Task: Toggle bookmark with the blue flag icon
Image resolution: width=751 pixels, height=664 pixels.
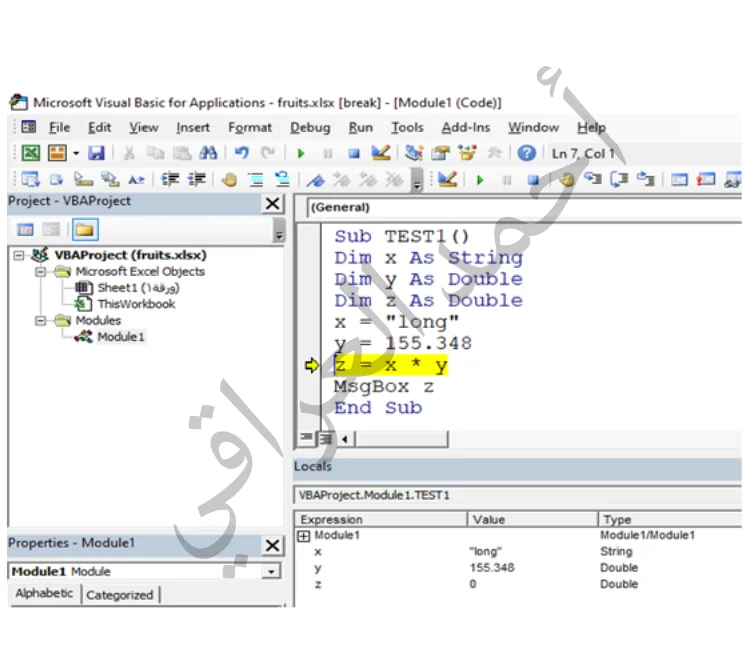Action: pos(316,180)
